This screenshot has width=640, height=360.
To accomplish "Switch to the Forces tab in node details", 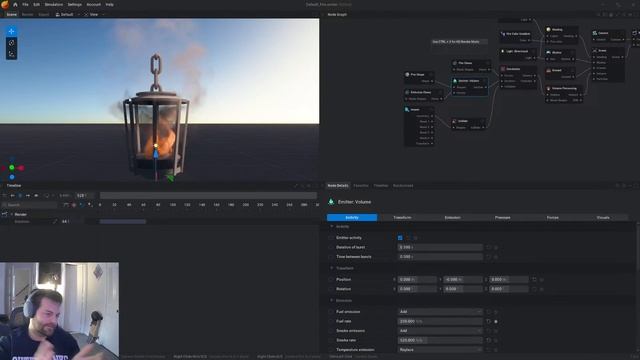I will [x=553, y=218].
